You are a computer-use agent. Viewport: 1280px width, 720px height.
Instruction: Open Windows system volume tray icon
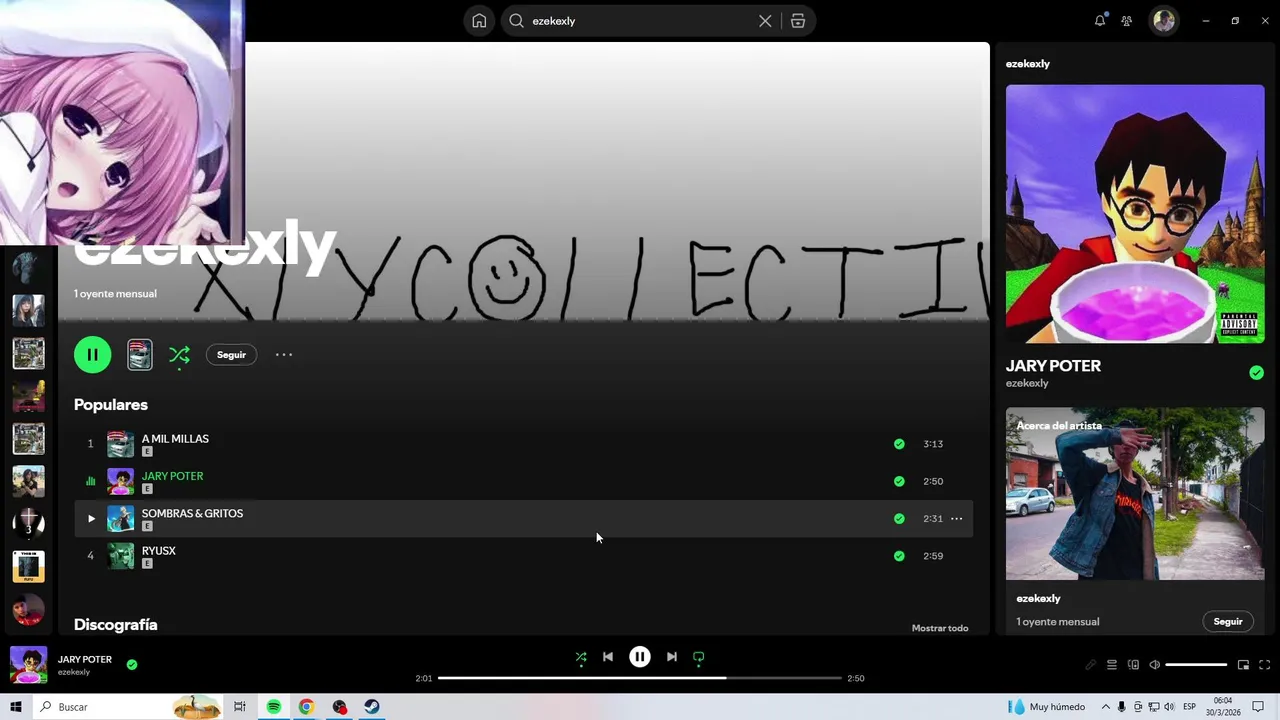[x=1170, y=707]
